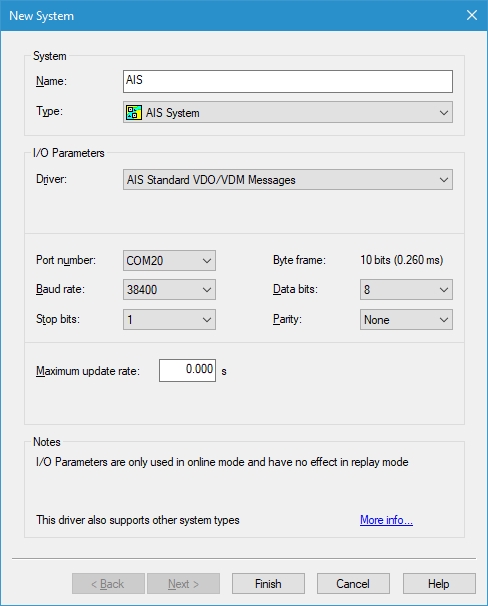Click the Byte frame value text
The width and height of the screenshot is (488, 606).
402,260
